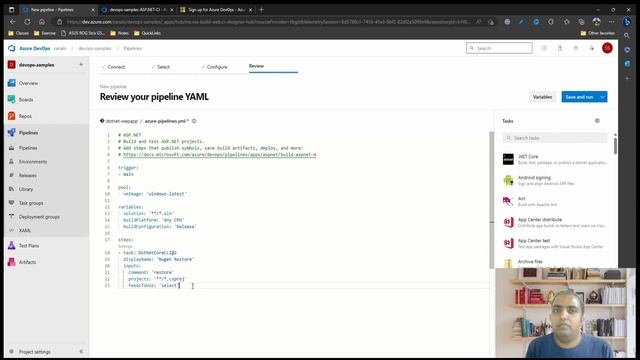Click the Settings link above task line

(x=125, y=246)
